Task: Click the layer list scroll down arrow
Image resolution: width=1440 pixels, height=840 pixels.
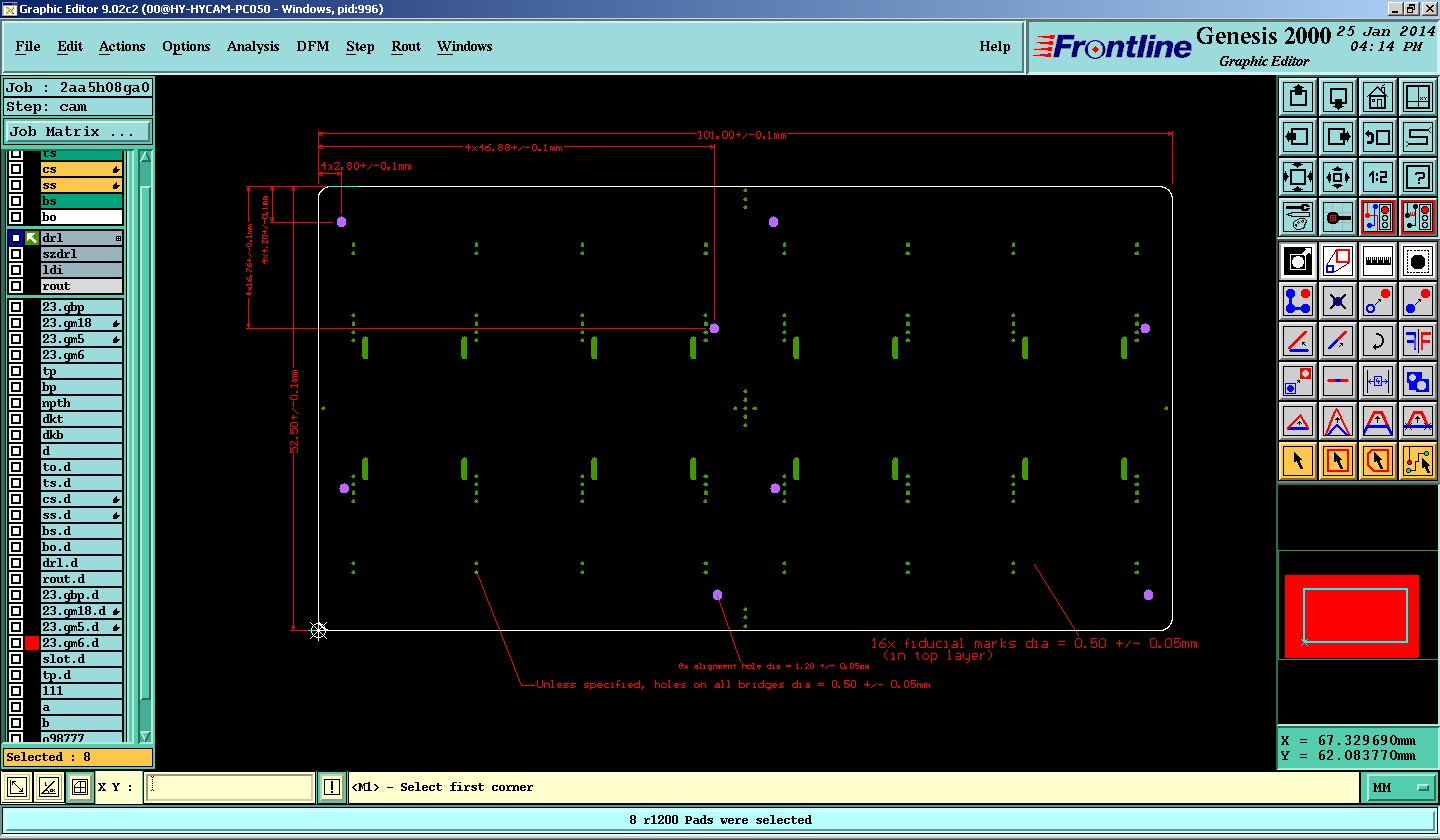Action: pos(145,736)
